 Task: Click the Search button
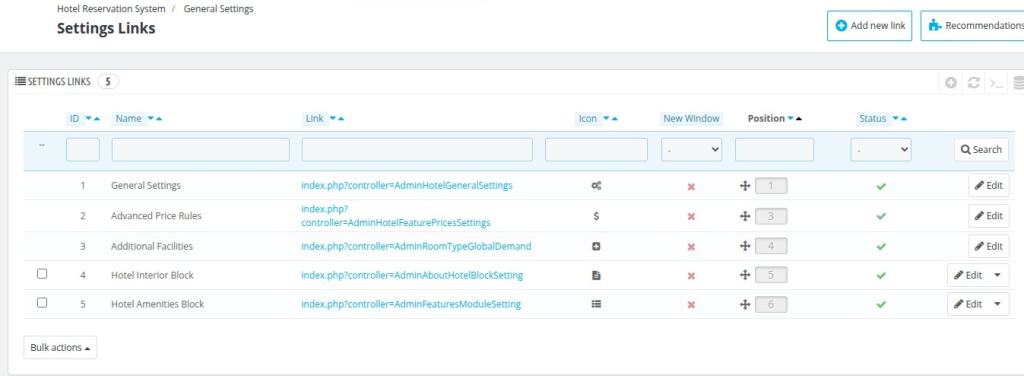[x=981, y=149]
